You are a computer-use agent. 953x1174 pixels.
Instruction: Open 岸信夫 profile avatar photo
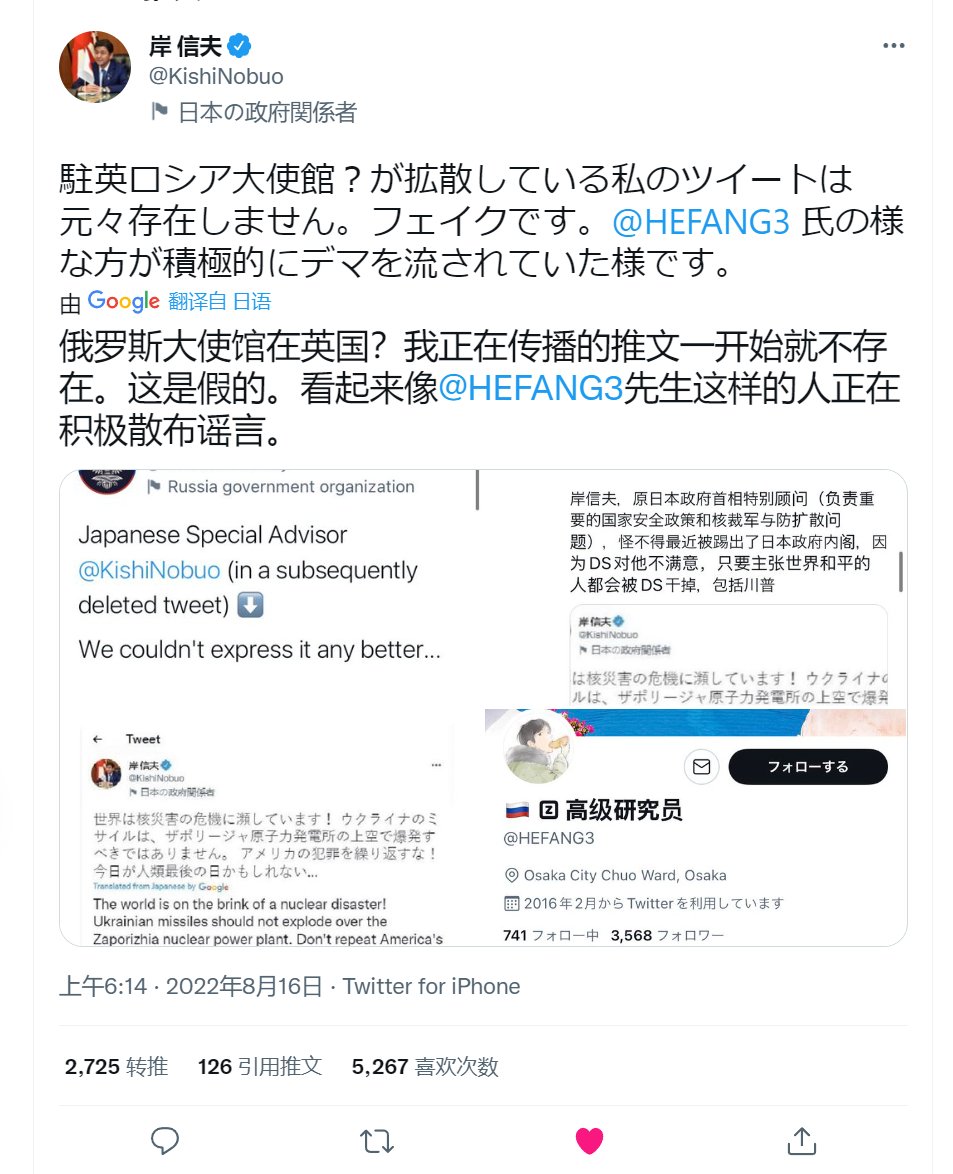pos(95,67)
